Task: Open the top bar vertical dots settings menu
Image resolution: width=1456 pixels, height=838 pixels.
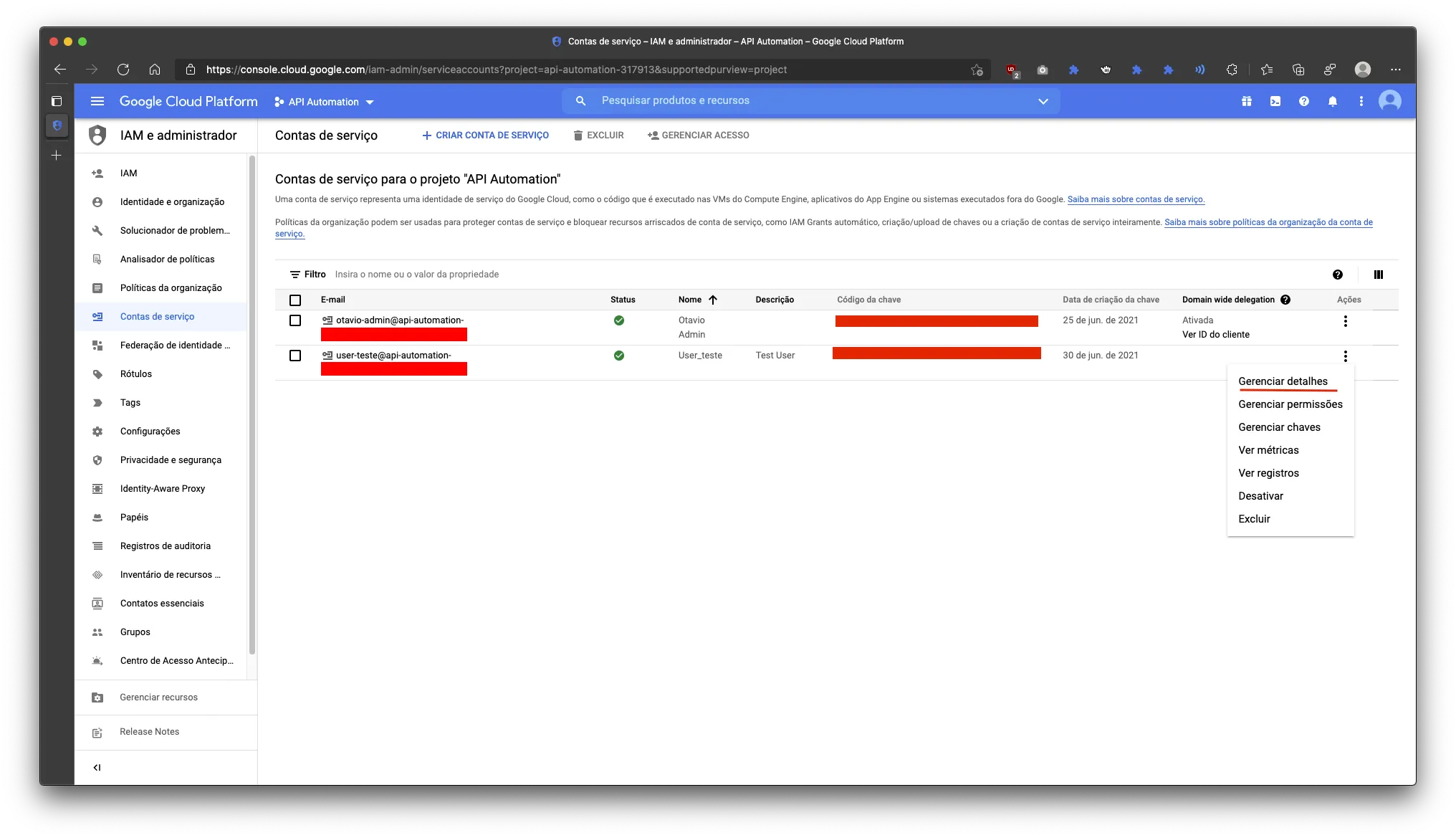Action: coord(1361,101)
